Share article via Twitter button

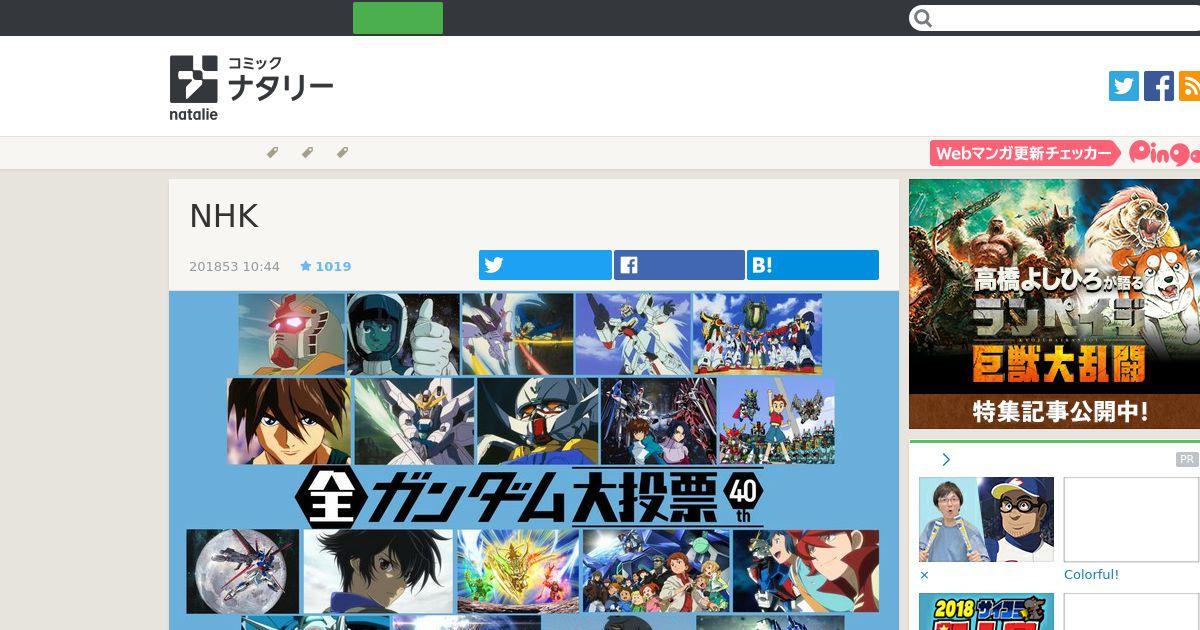545,265
